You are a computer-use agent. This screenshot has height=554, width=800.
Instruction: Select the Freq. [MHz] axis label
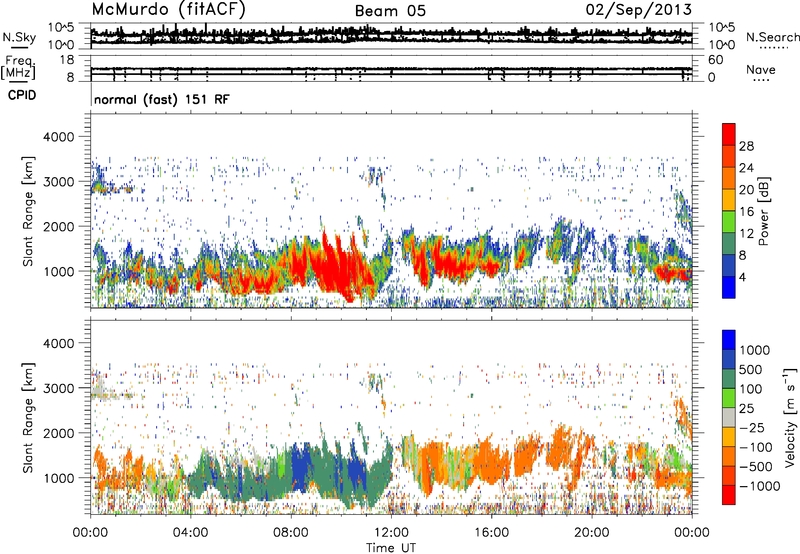click(x=18, y=68)
